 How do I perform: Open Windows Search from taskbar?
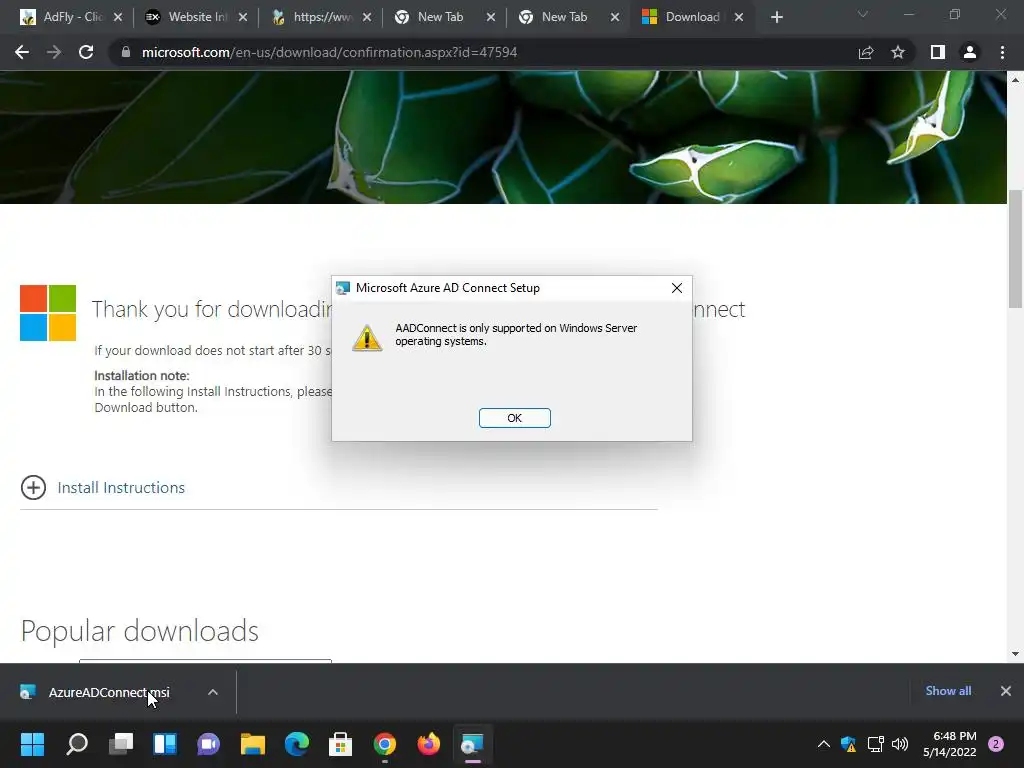[77, 744]
